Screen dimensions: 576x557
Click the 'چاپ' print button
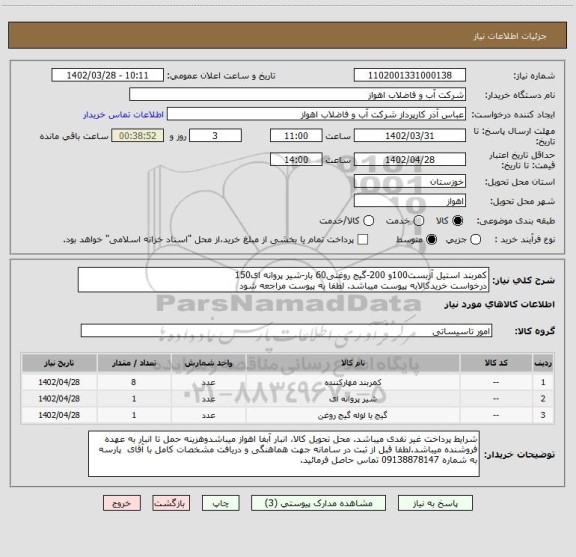coord(220,503)
